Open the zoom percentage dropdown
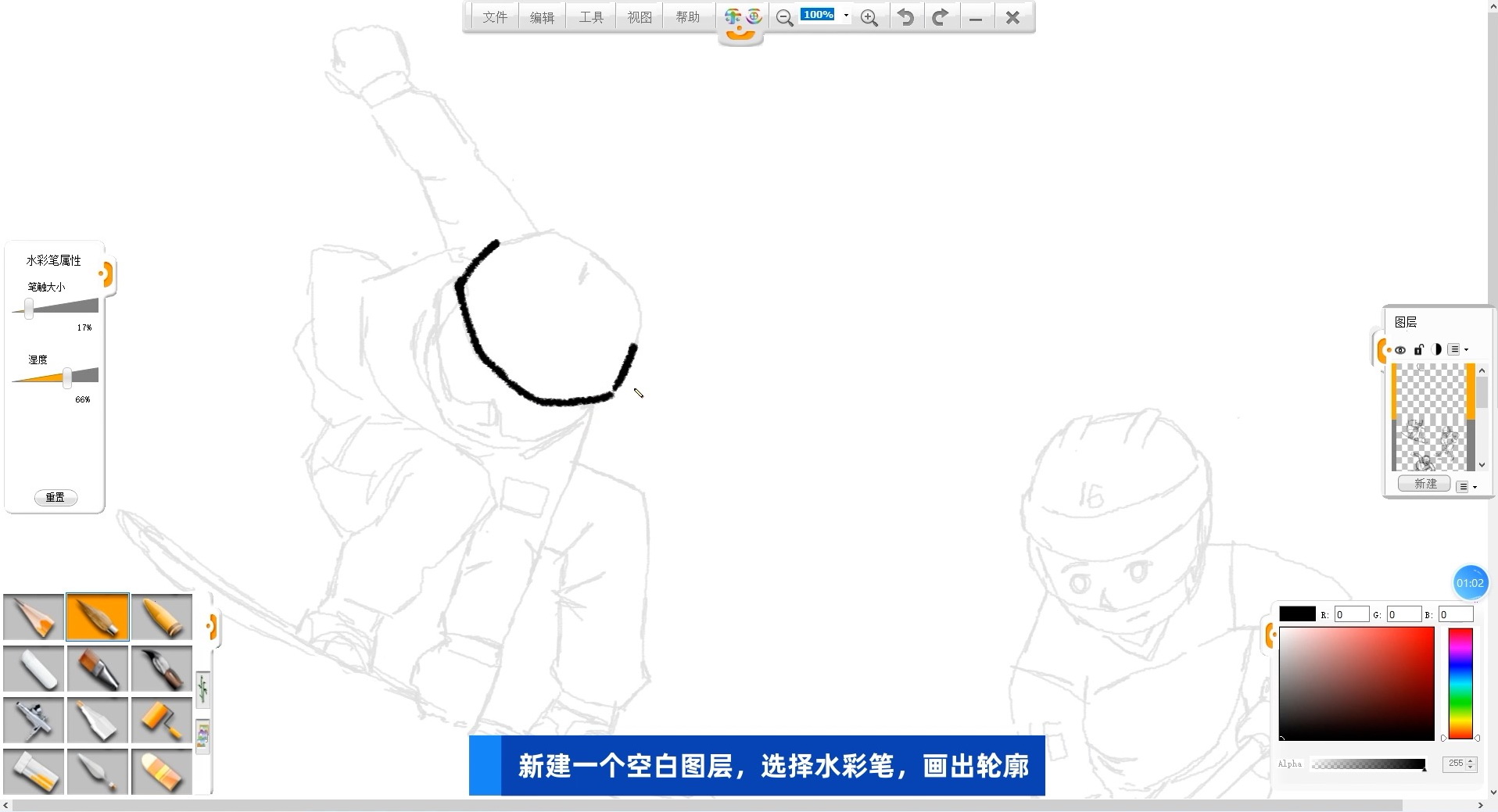 (846, 16)
